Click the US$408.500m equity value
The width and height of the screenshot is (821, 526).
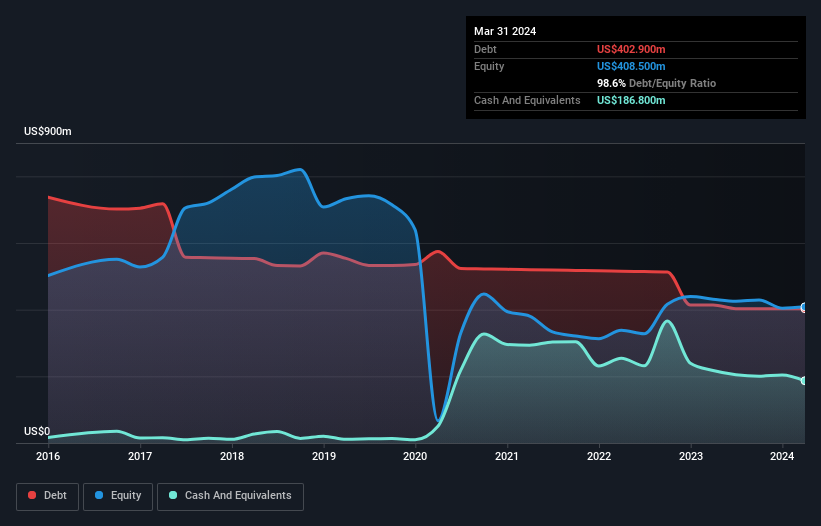point(631,66)
